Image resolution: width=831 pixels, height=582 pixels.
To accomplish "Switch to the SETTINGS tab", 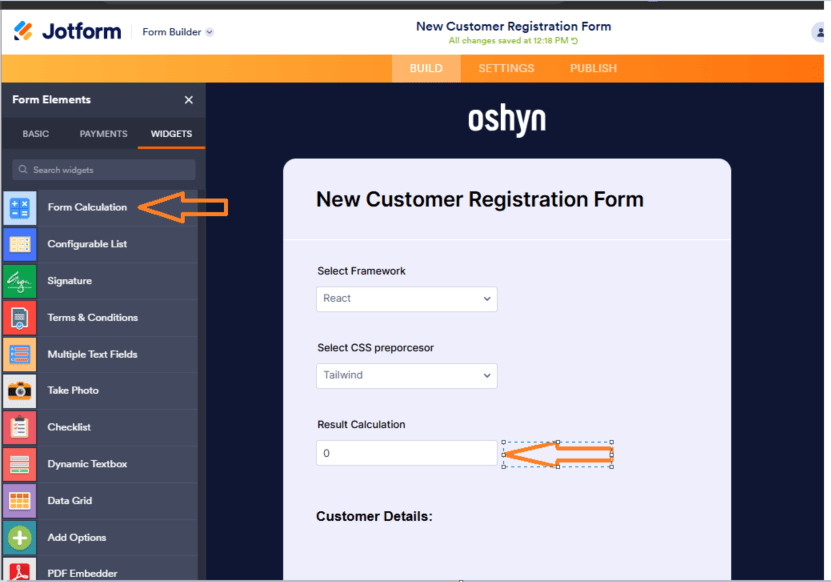I will (x=506, y=68).
